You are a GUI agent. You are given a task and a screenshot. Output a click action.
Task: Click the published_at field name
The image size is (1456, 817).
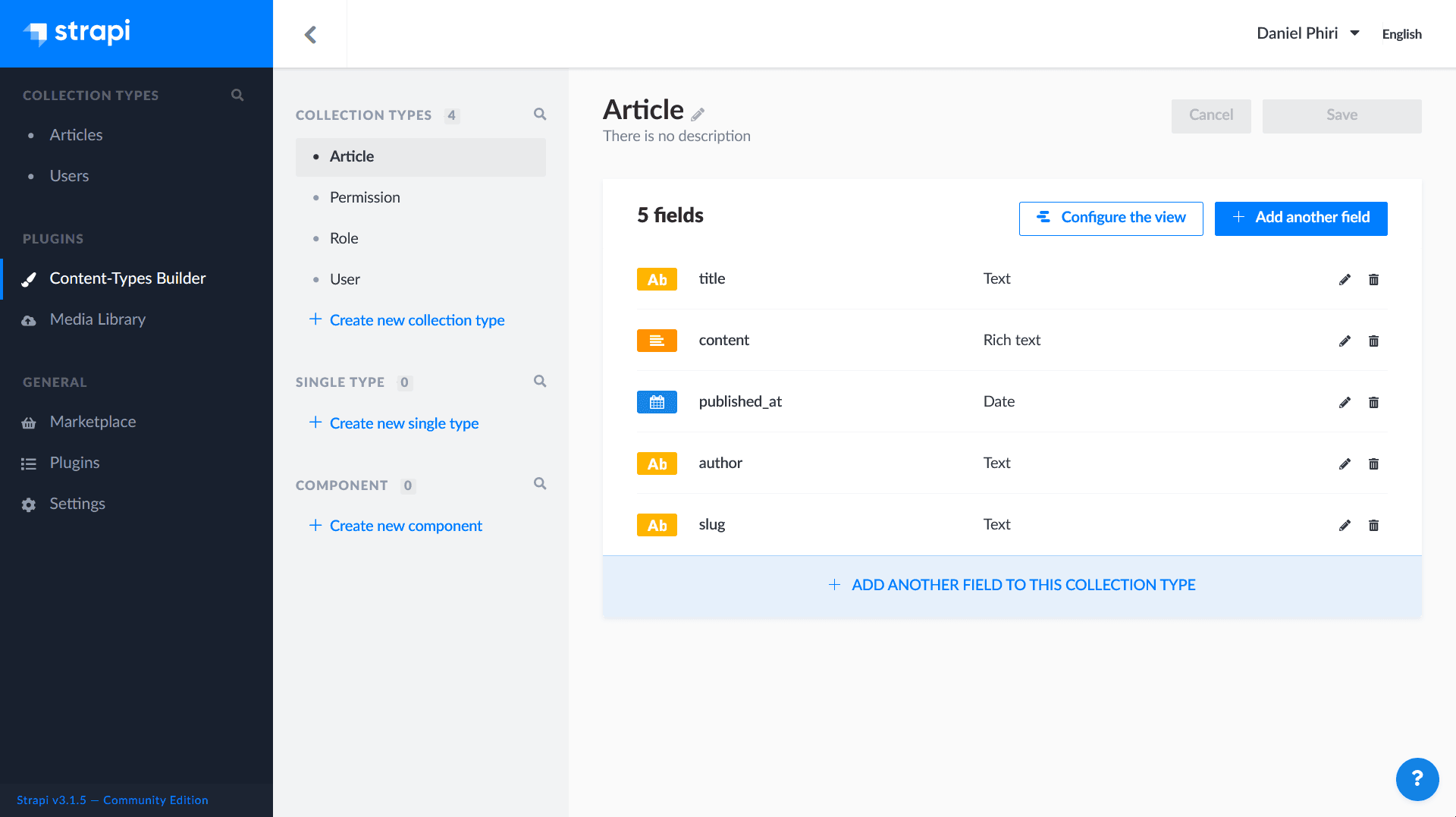(740, 401)
